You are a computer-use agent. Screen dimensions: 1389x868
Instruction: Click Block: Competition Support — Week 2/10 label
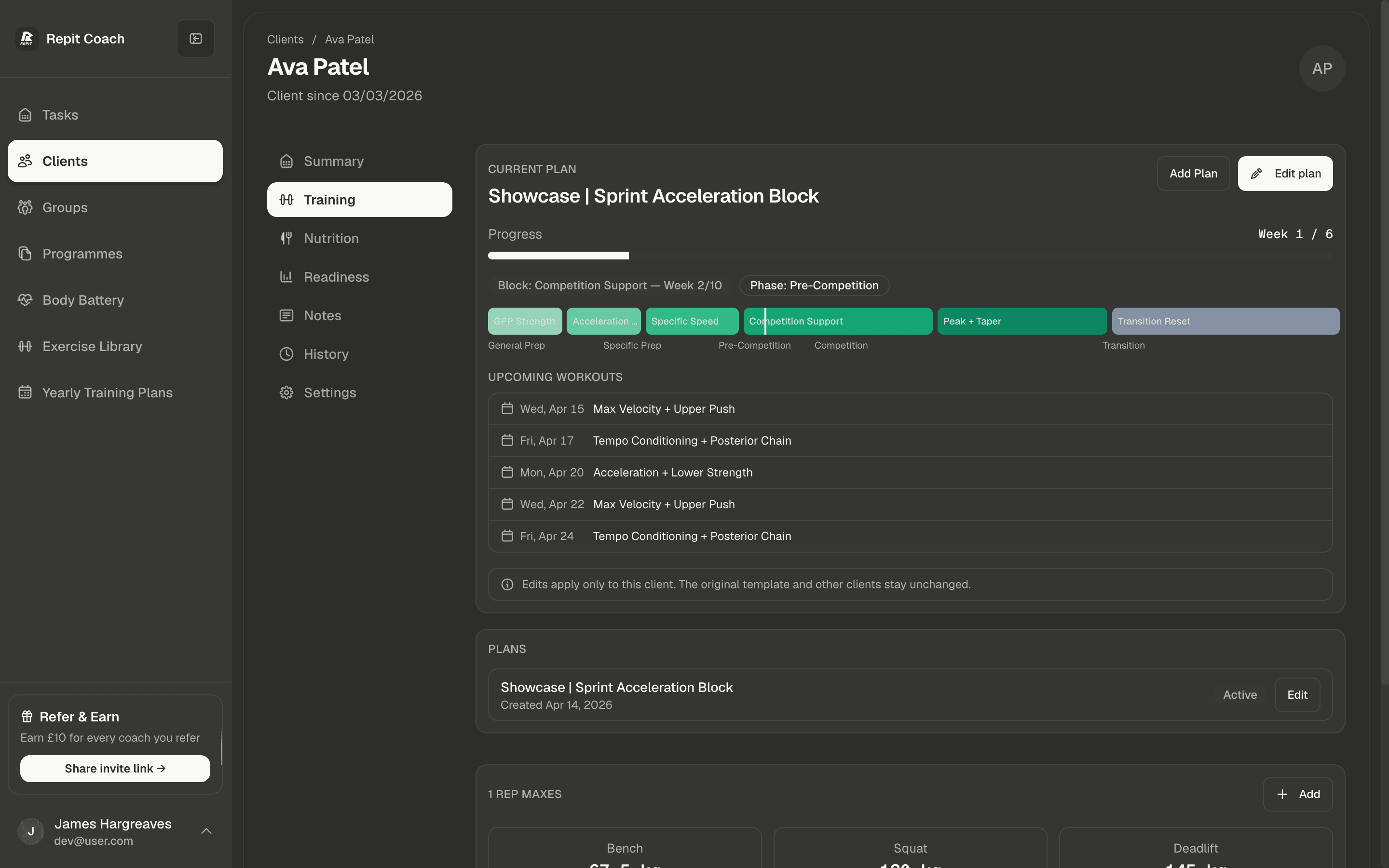coord(610,285)
